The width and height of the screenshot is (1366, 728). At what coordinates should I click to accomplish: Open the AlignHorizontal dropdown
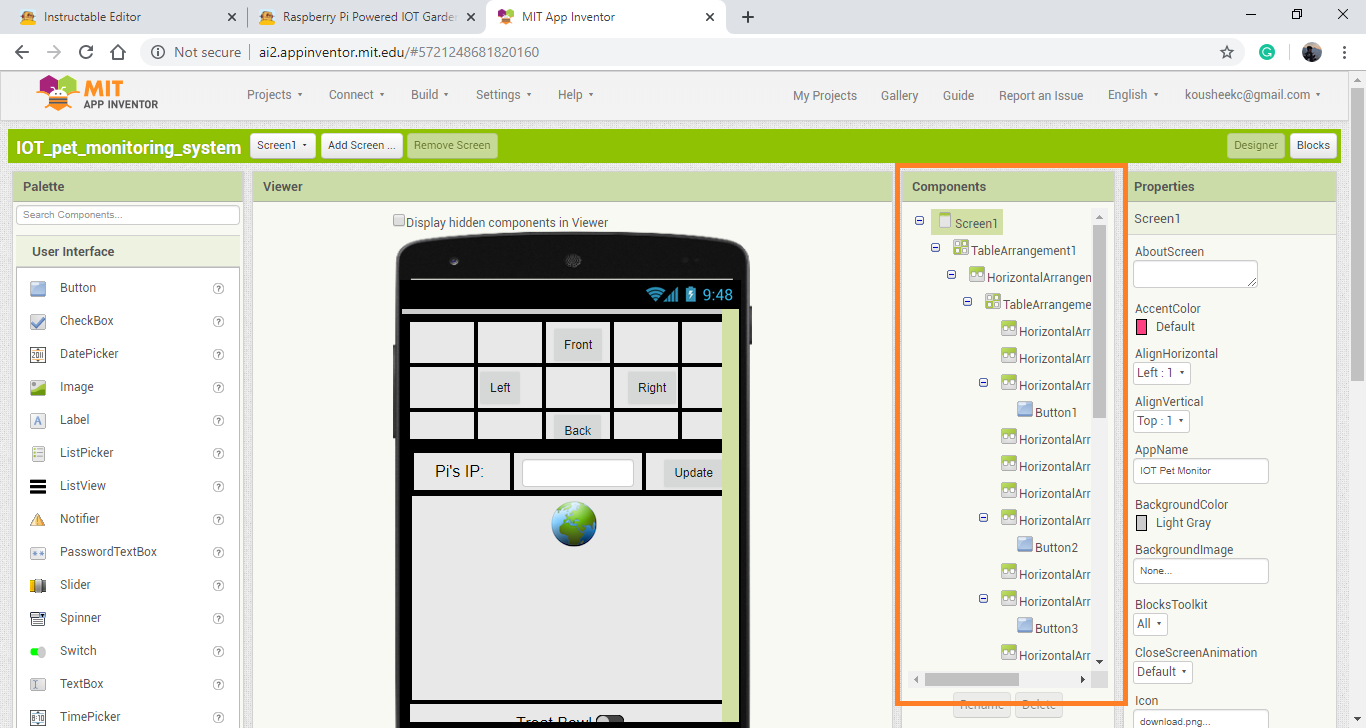1162,373
